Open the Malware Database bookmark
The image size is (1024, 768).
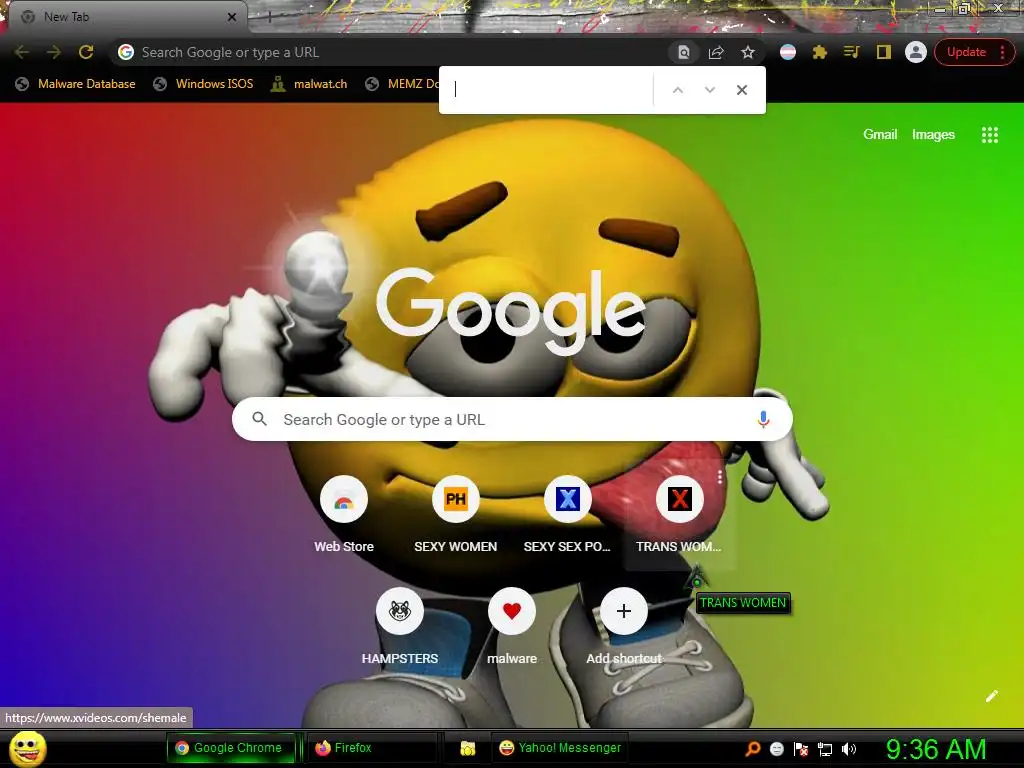point(76,84)
